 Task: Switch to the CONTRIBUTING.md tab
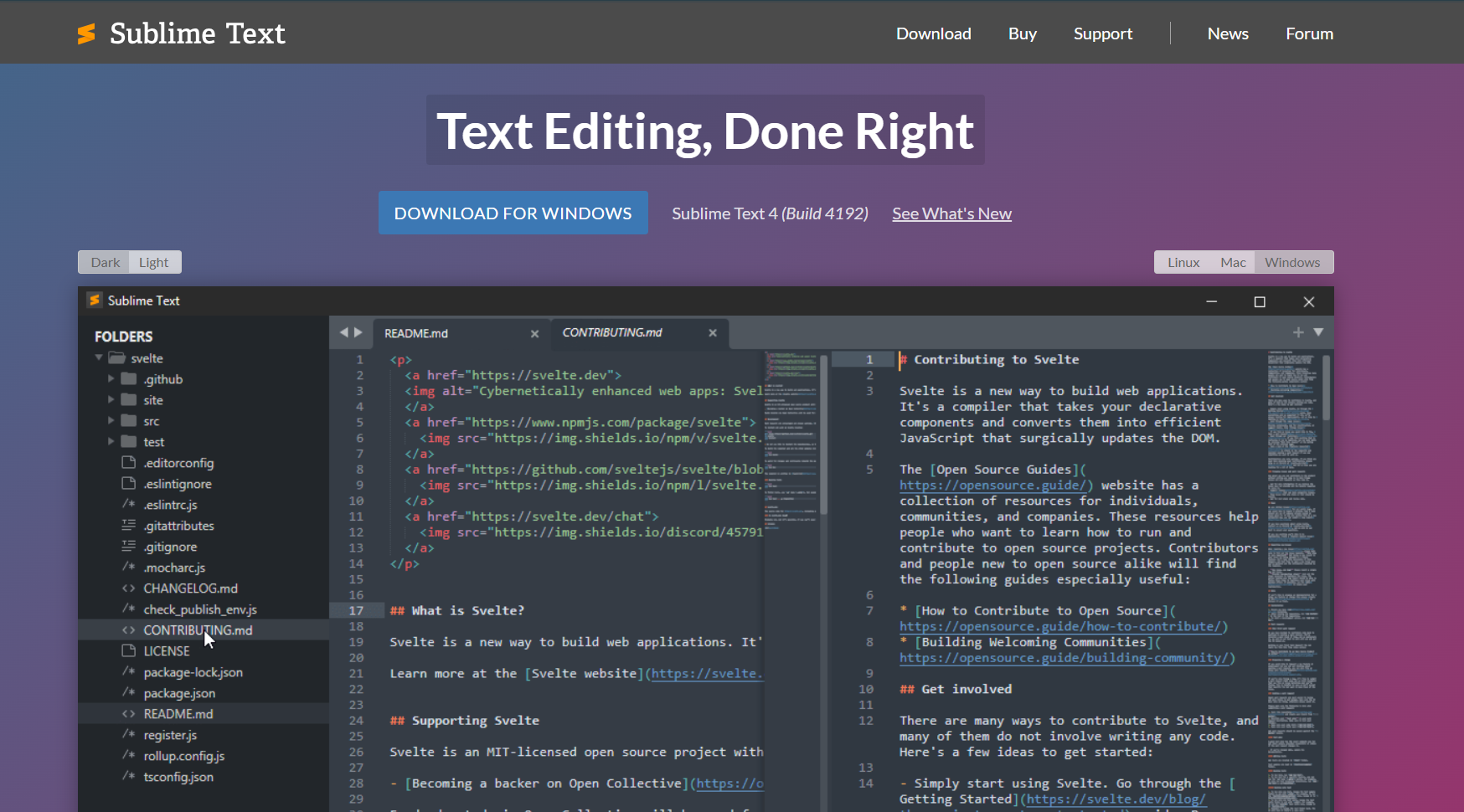[x=613, y=332]
